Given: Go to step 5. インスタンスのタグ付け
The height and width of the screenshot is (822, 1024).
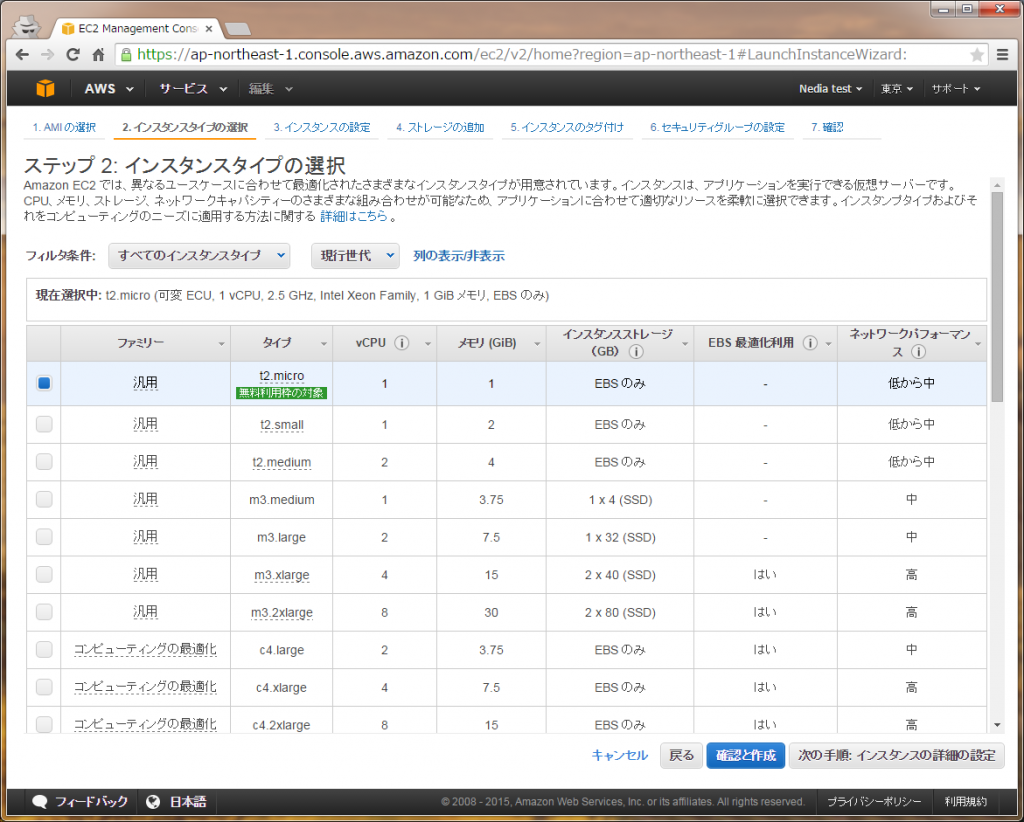Looking at the screenshot, I should tap(567, 127).
